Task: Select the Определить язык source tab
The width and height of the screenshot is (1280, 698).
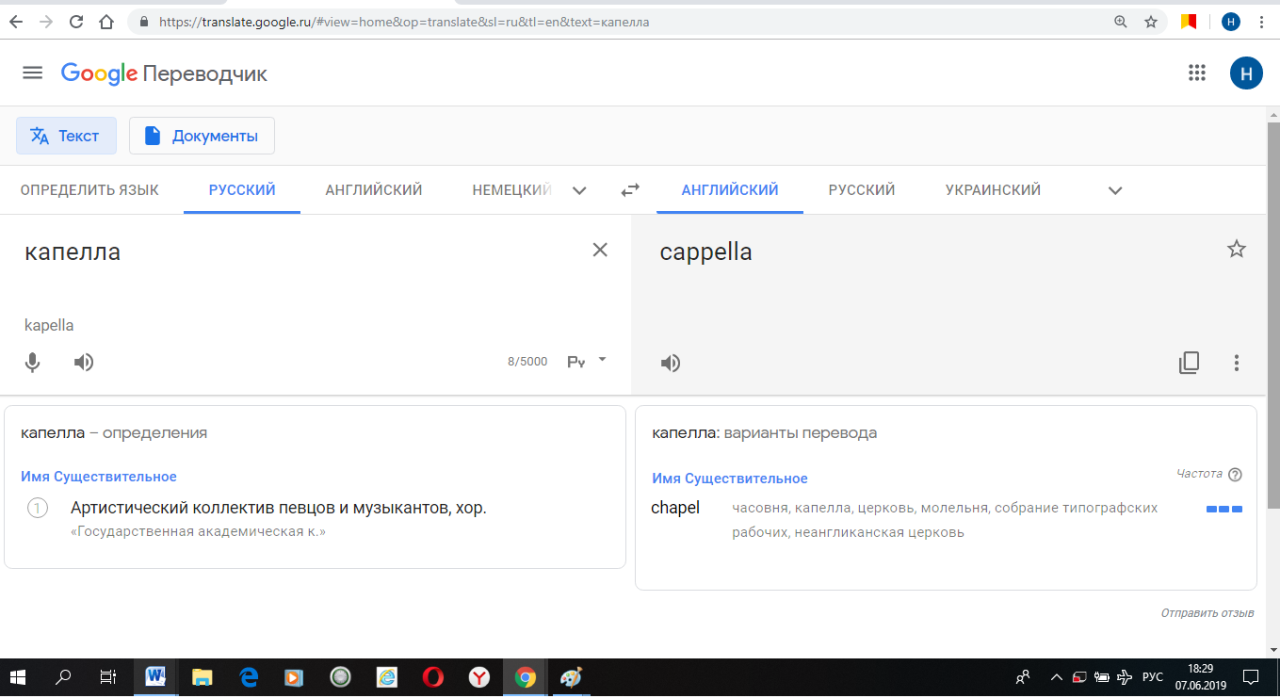Action: coord(90,190)
